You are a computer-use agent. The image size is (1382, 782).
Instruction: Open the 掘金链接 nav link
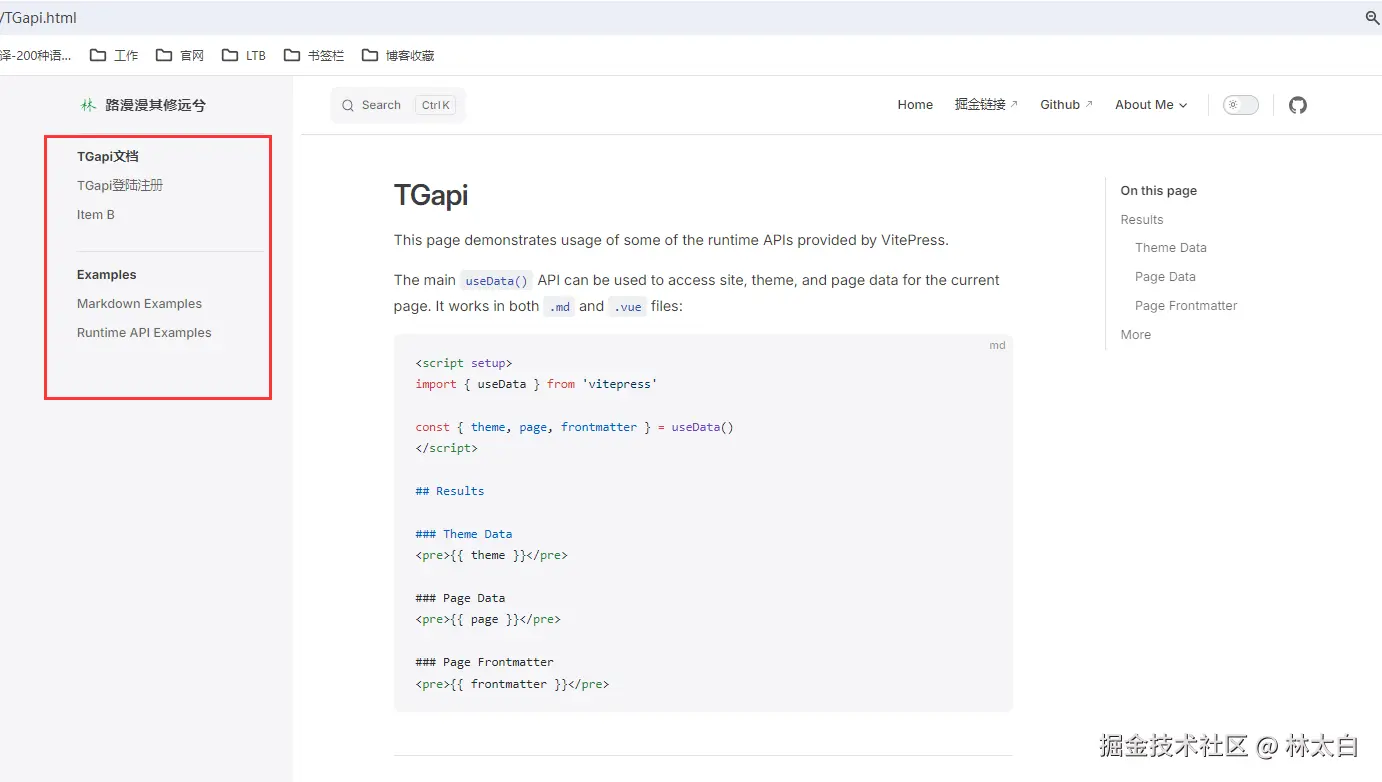[x=986, y=105]
